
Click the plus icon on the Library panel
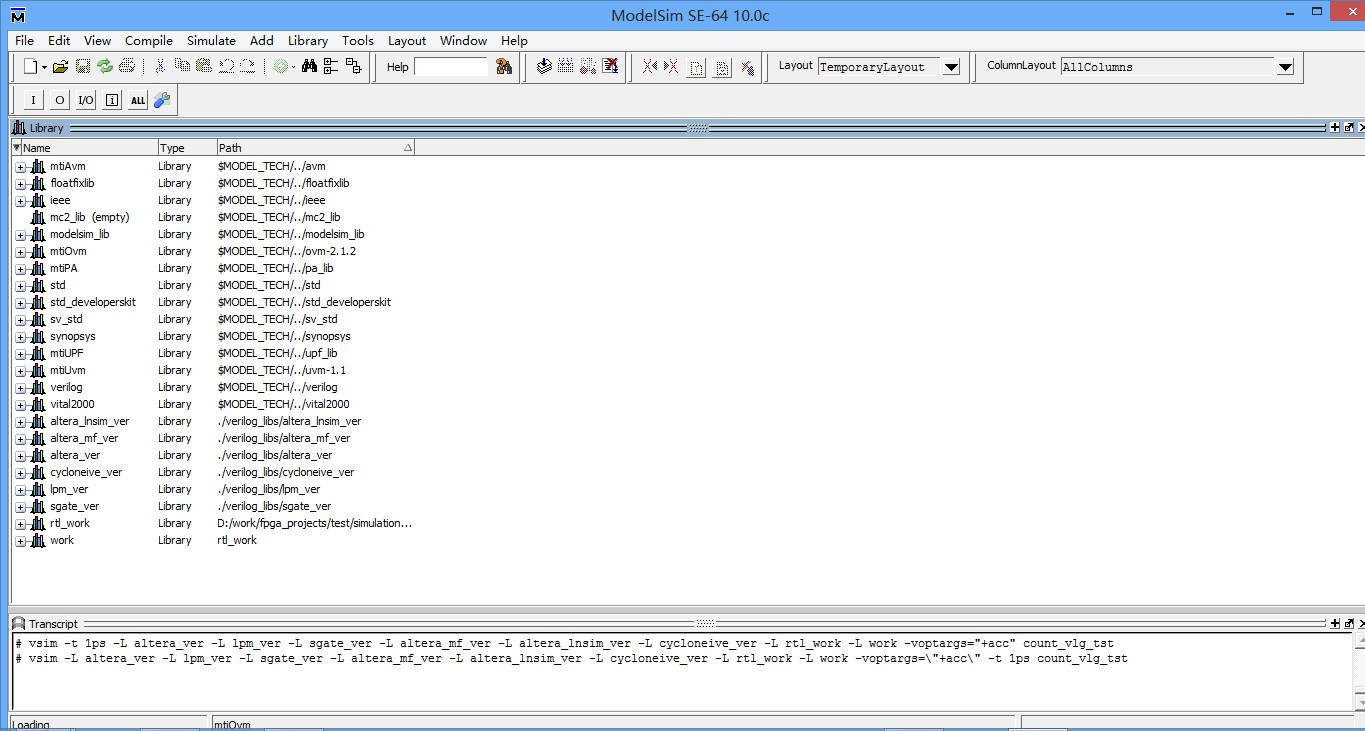[1335, 127]
